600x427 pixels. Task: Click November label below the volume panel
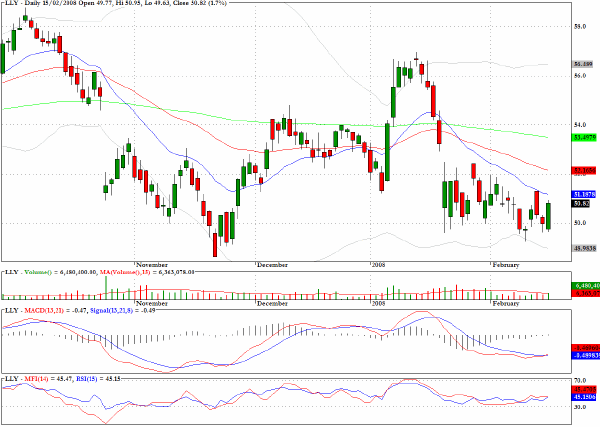152,303
